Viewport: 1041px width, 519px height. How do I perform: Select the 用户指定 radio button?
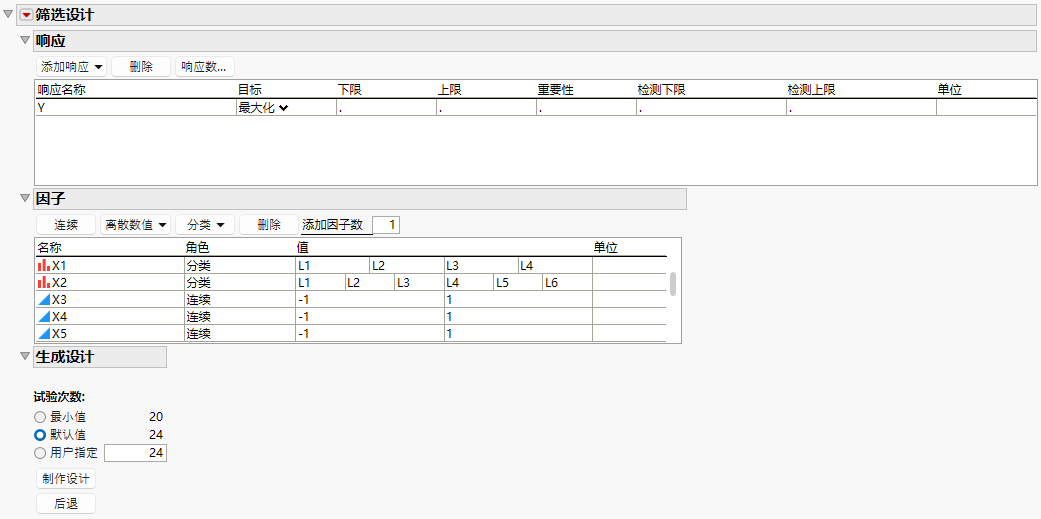(40, 453)
